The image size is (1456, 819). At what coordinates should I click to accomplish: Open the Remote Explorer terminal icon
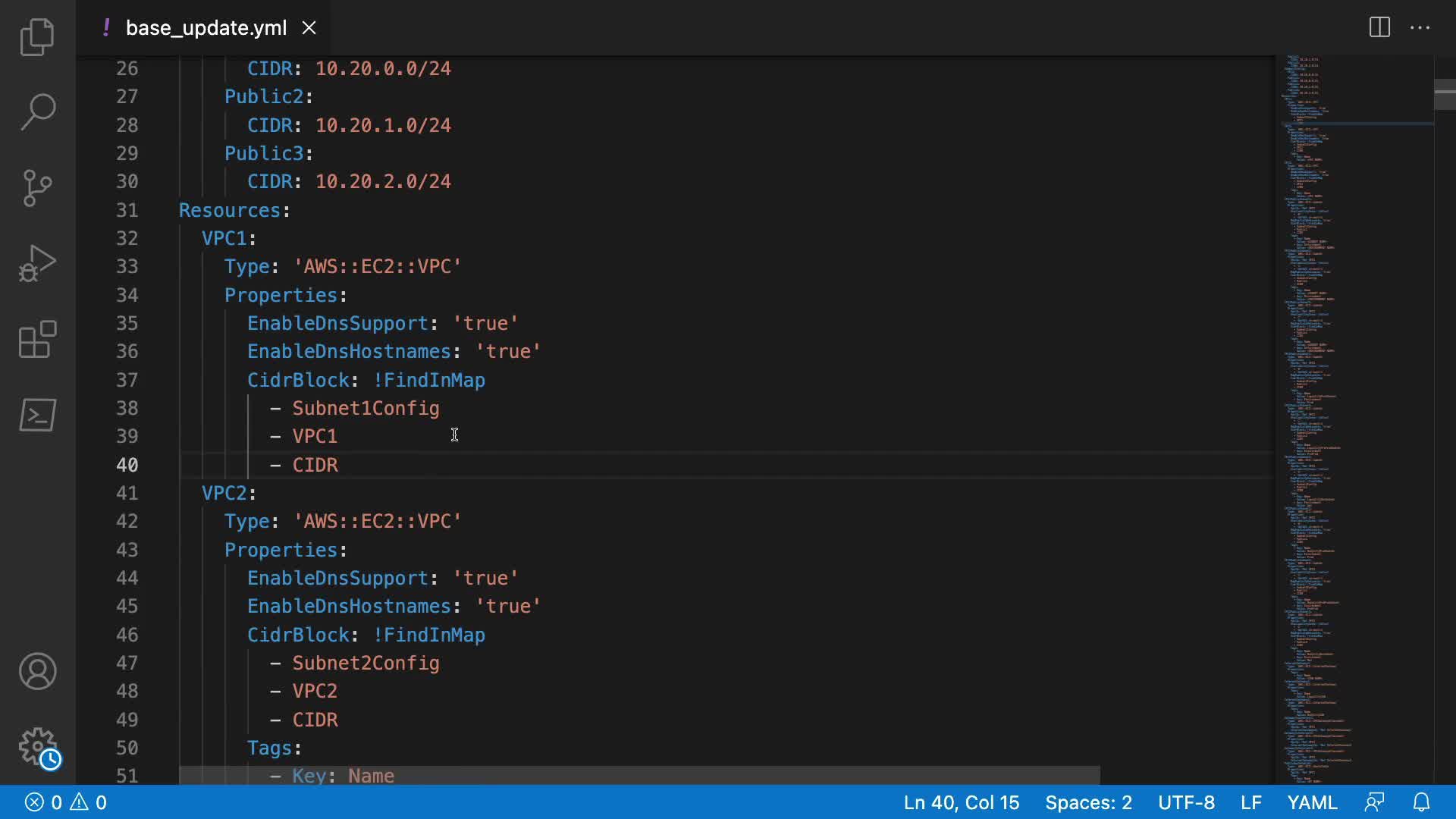coord(37,415)
